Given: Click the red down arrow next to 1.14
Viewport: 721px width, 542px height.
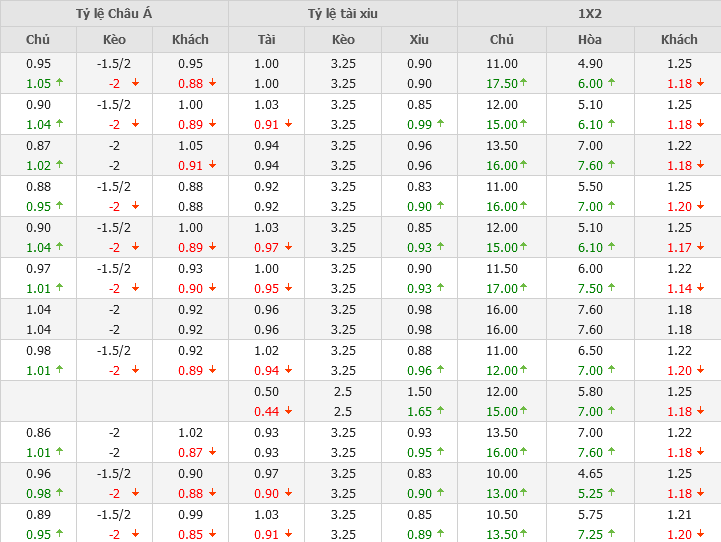Looking at the screenshot, I should 699,288.
